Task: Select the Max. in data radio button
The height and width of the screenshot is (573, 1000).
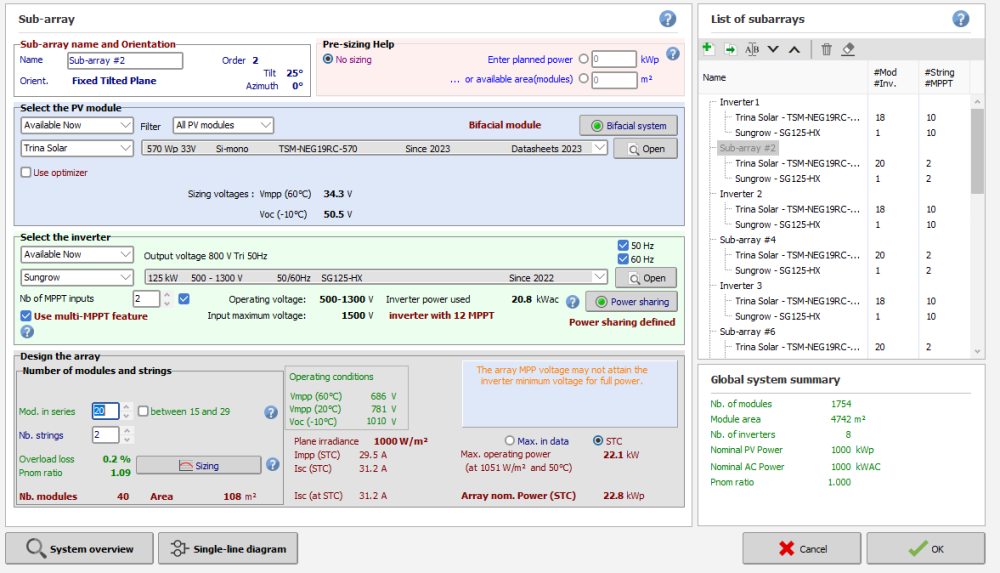Action: 510,440
